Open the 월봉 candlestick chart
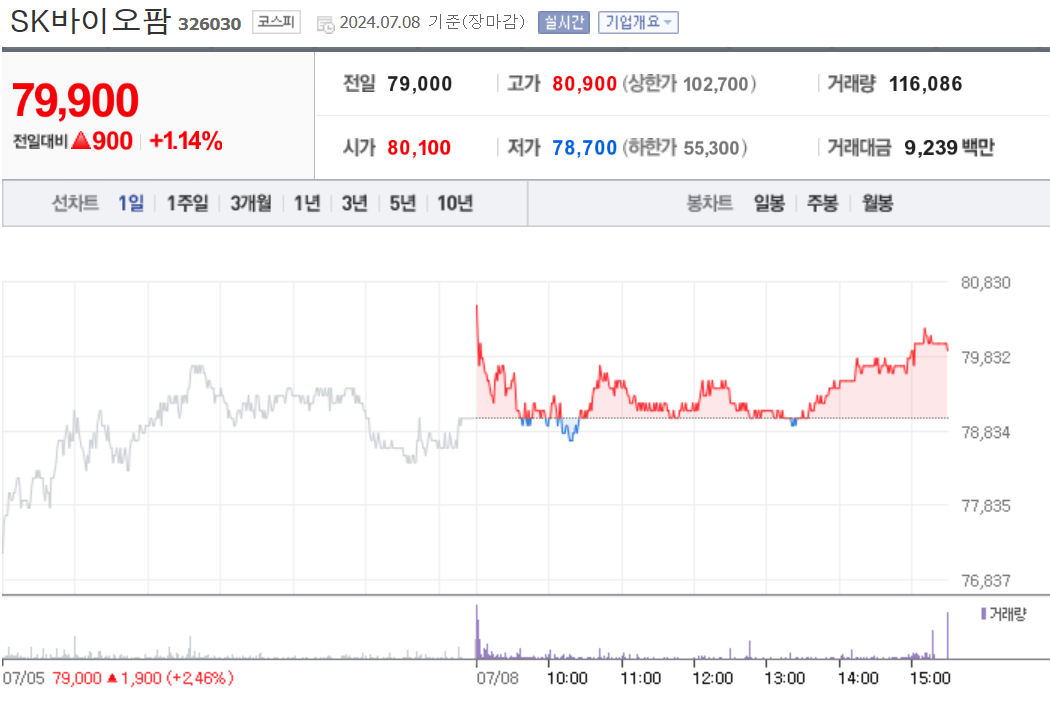 pos(877,203)
